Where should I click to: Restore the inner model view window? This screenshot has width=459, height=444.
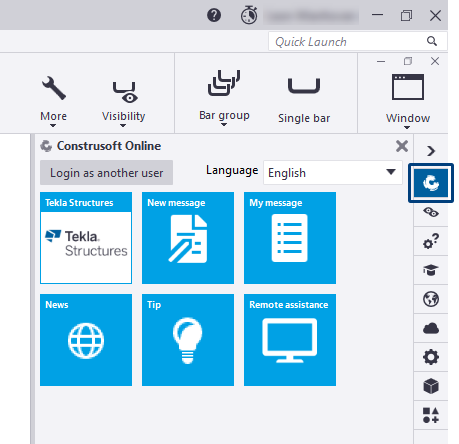[x=408, y=61]
